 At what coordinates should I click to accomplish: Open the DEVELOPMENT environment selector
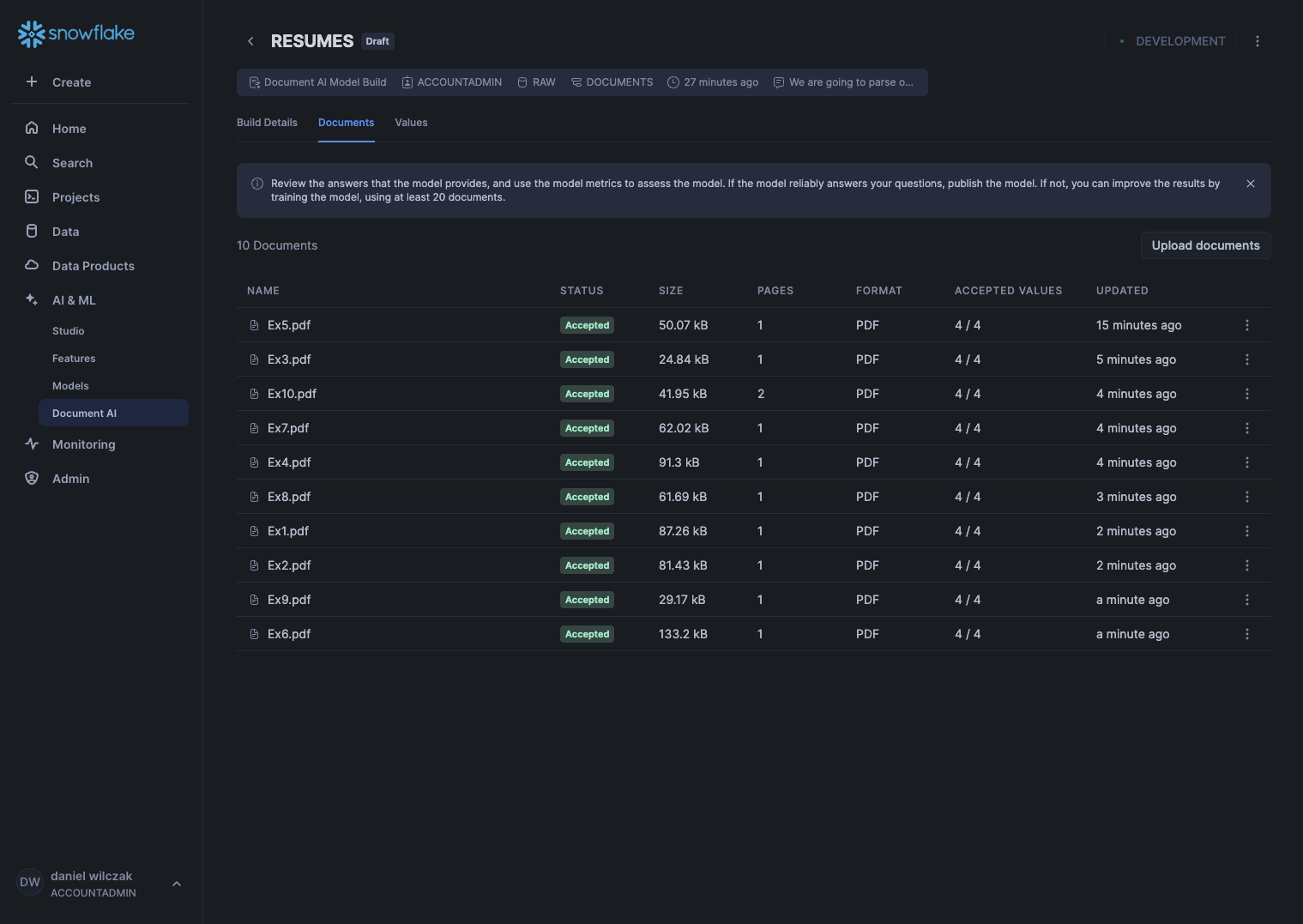[1170, 41]
